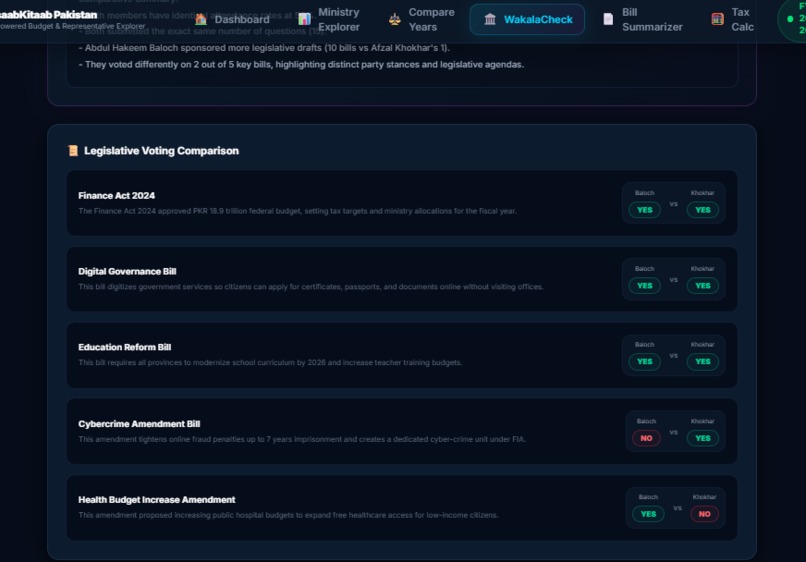Open the Tax Calc tab
The image size is (806, 562).
point(732,20)
